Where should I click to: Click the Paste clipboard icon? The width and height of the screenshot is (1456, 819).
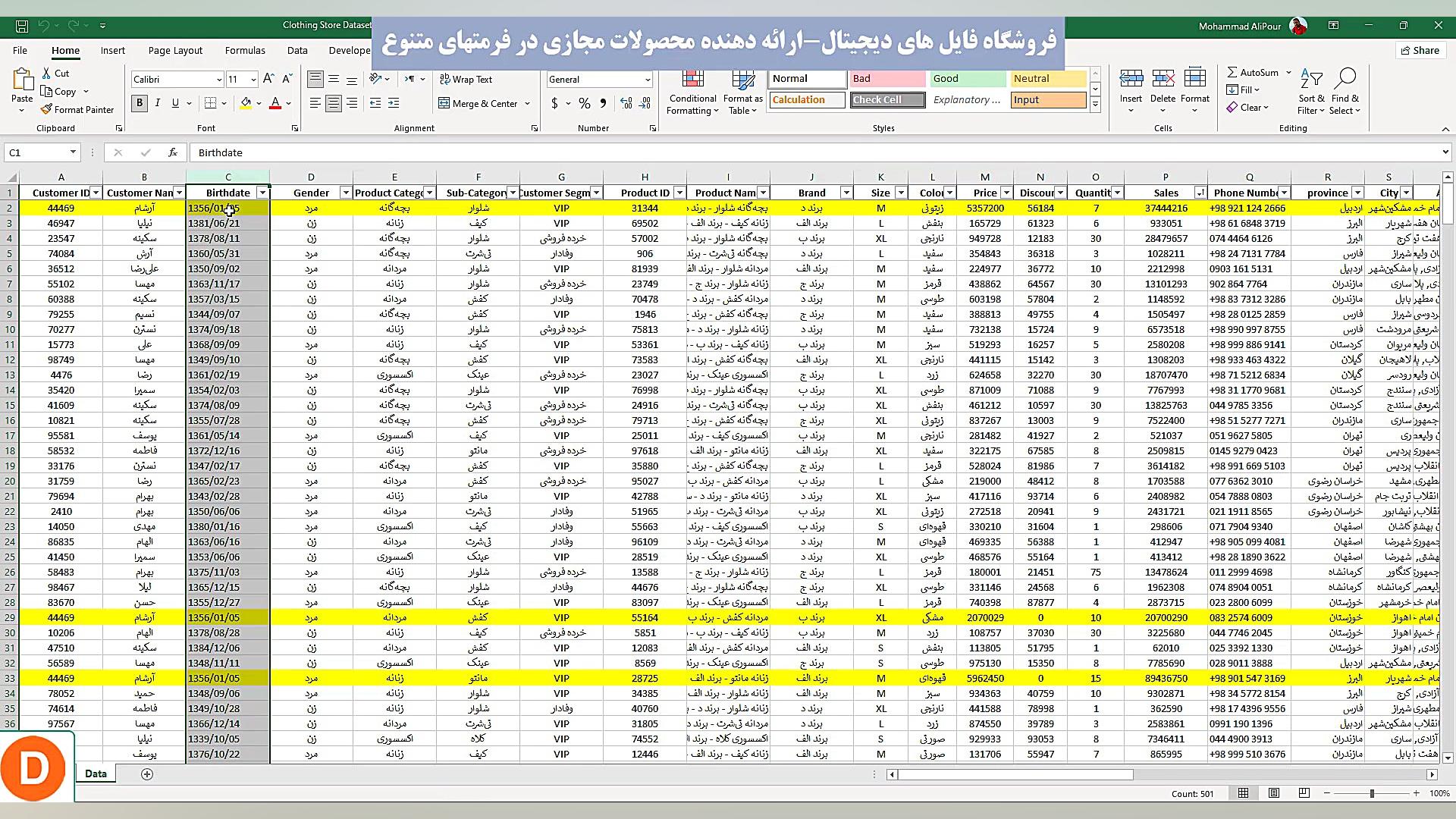click(x=22, y=80)
